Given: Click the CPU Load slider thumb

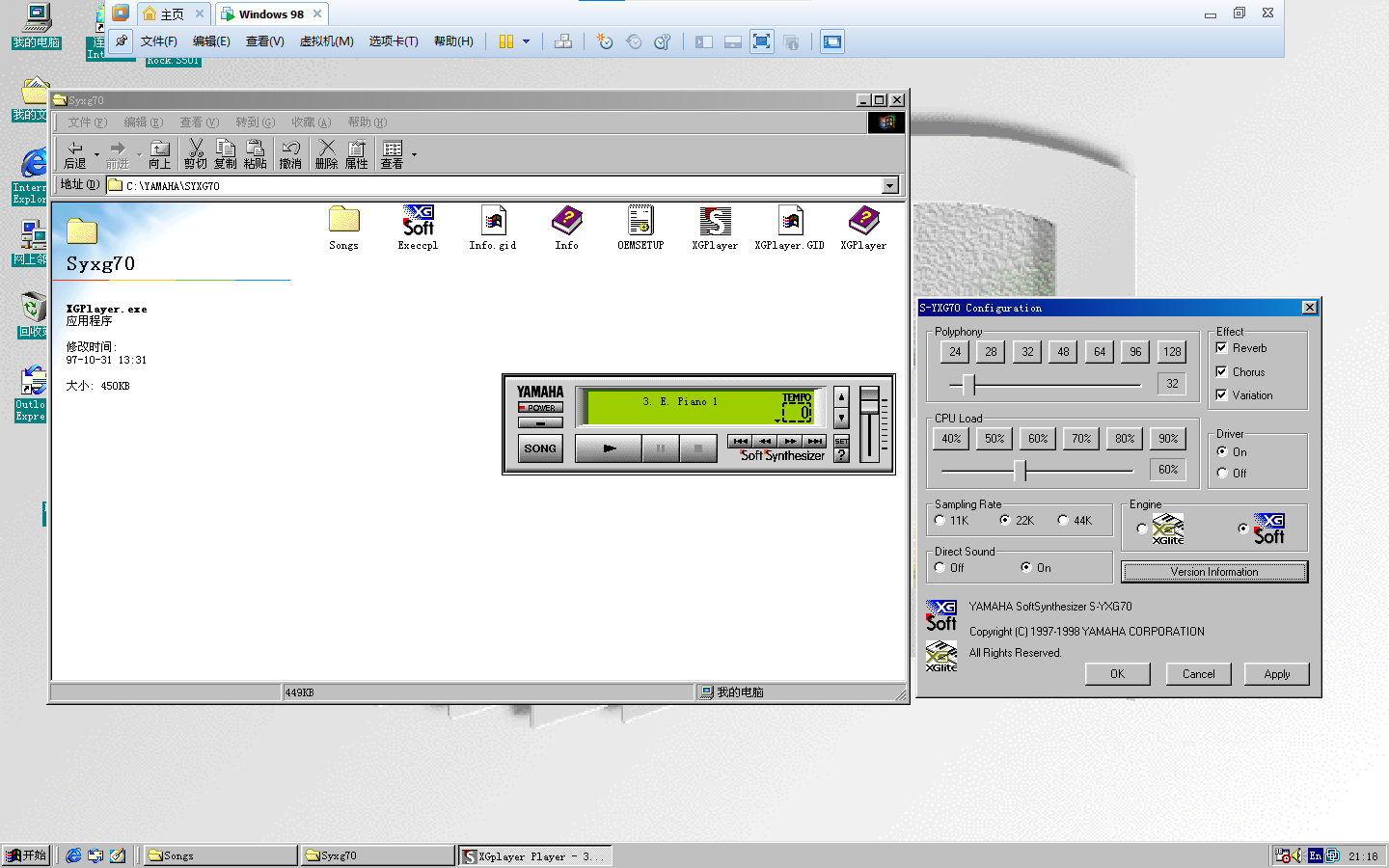Looking at the screenshot, I should point(1020,470).
